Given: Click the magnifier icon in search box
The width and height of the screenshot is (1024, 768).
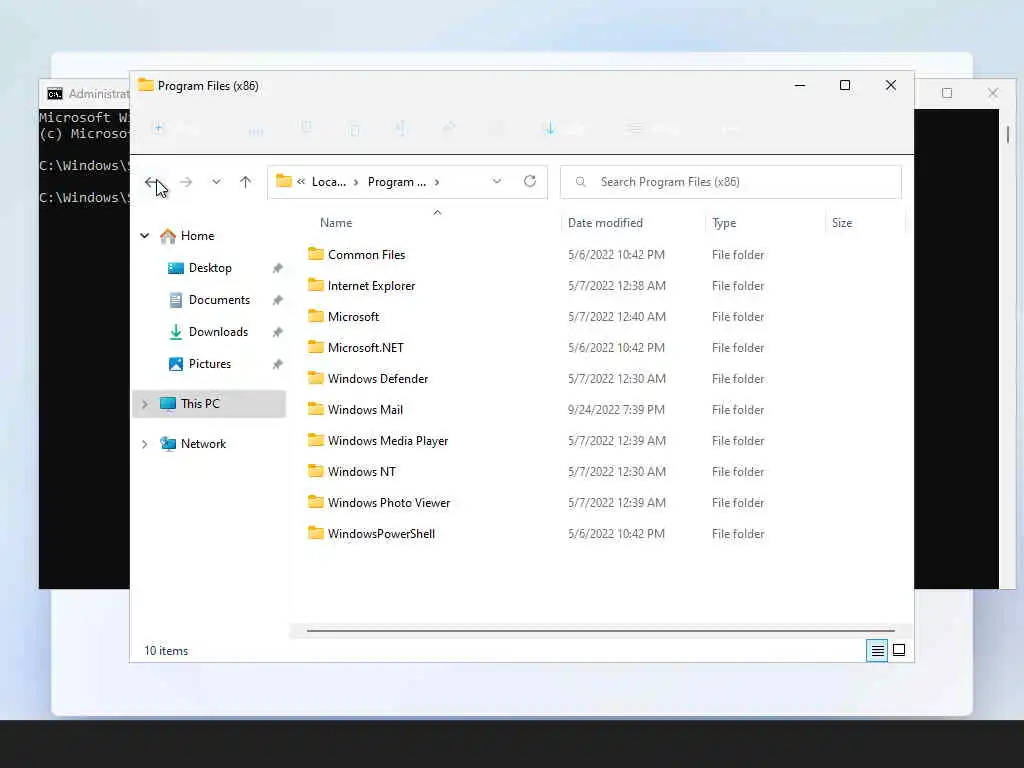Looking at the screenshot, I should [581, 182].
